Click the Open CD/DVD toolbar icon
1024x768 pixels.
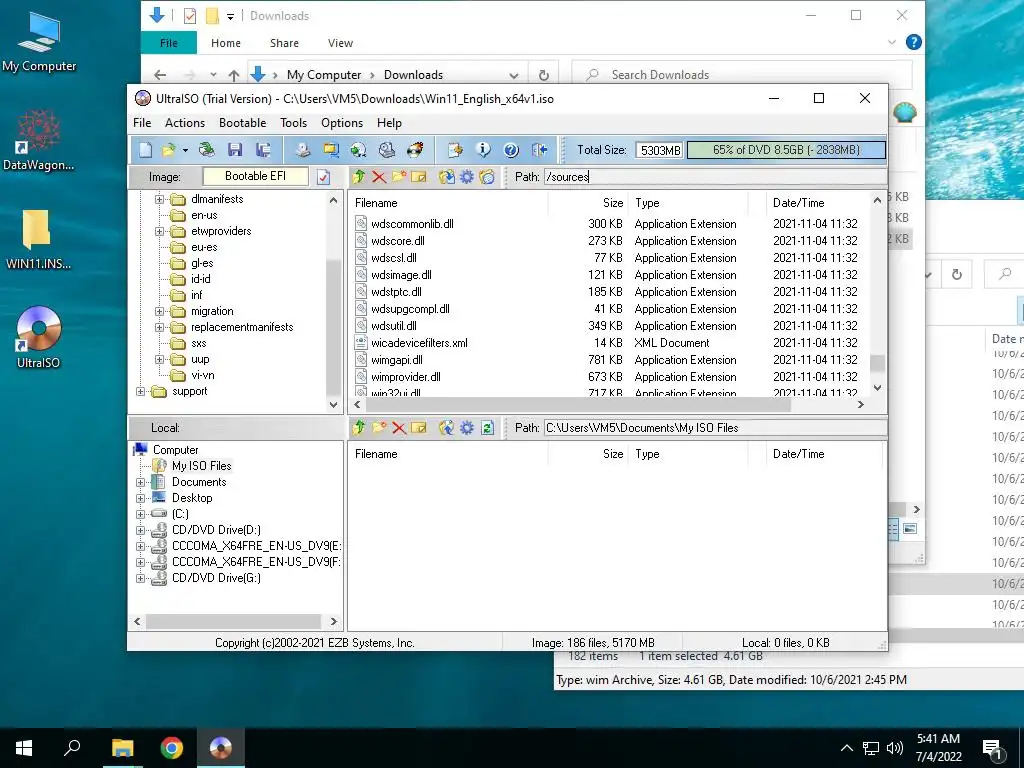tap(207, 150)
